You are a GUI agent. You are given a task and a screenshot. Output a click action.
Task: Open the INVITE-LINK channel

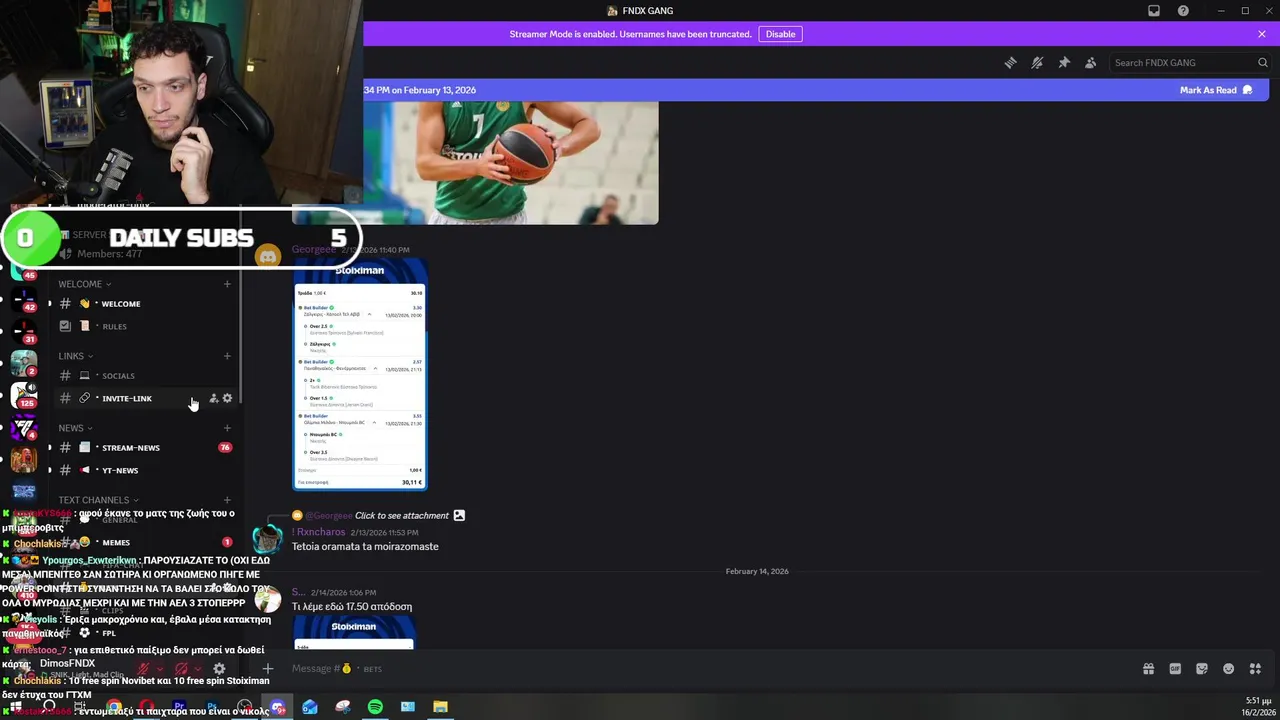pos(144,398)
